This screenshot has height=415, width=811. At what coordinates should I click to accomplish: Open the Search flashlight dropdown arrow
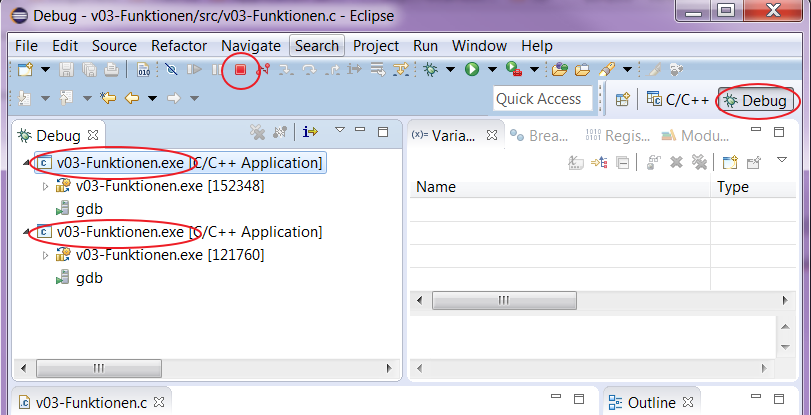[627, 69]
